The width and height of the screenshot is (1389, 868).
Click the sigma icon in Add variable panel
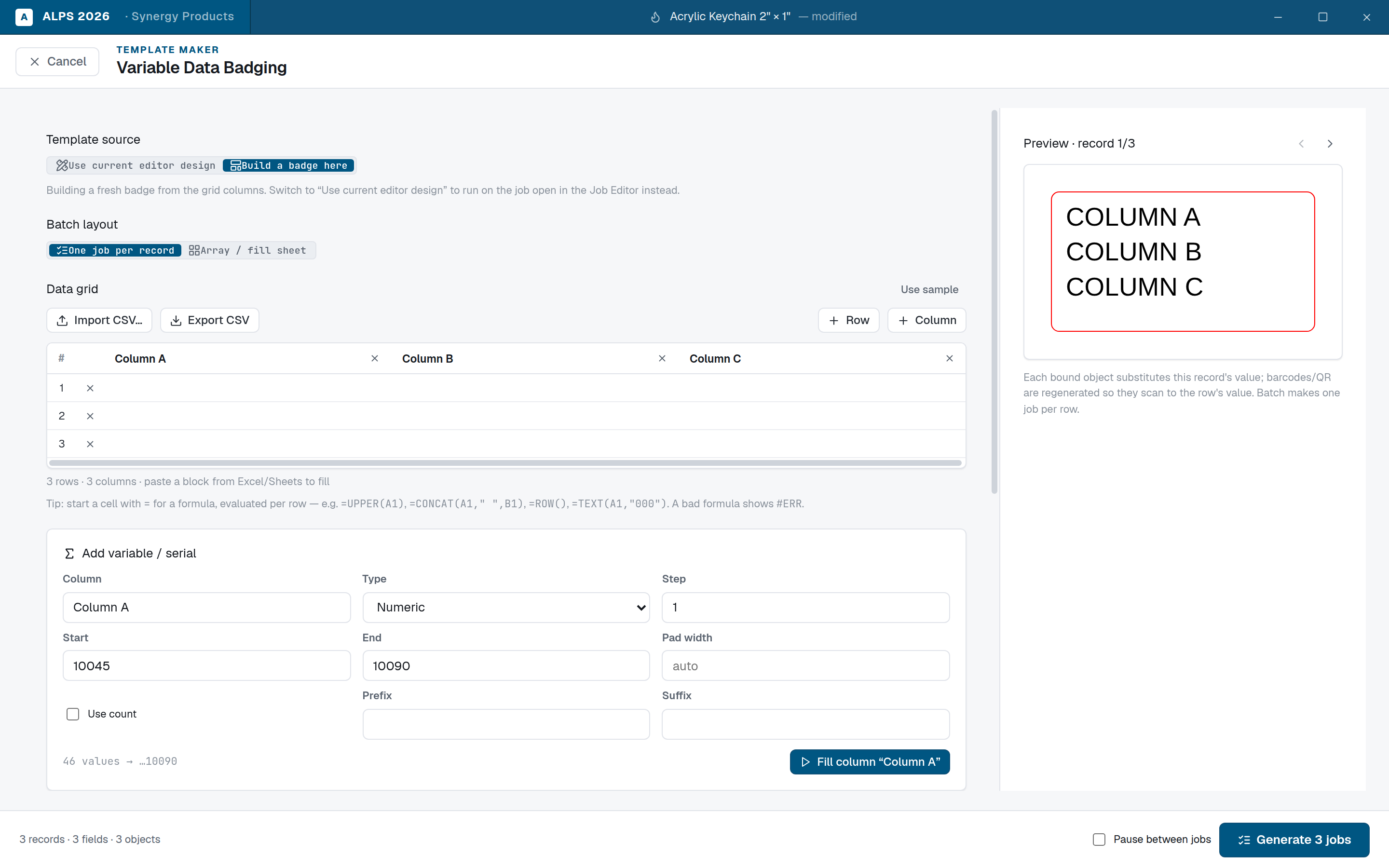(69, 554)
